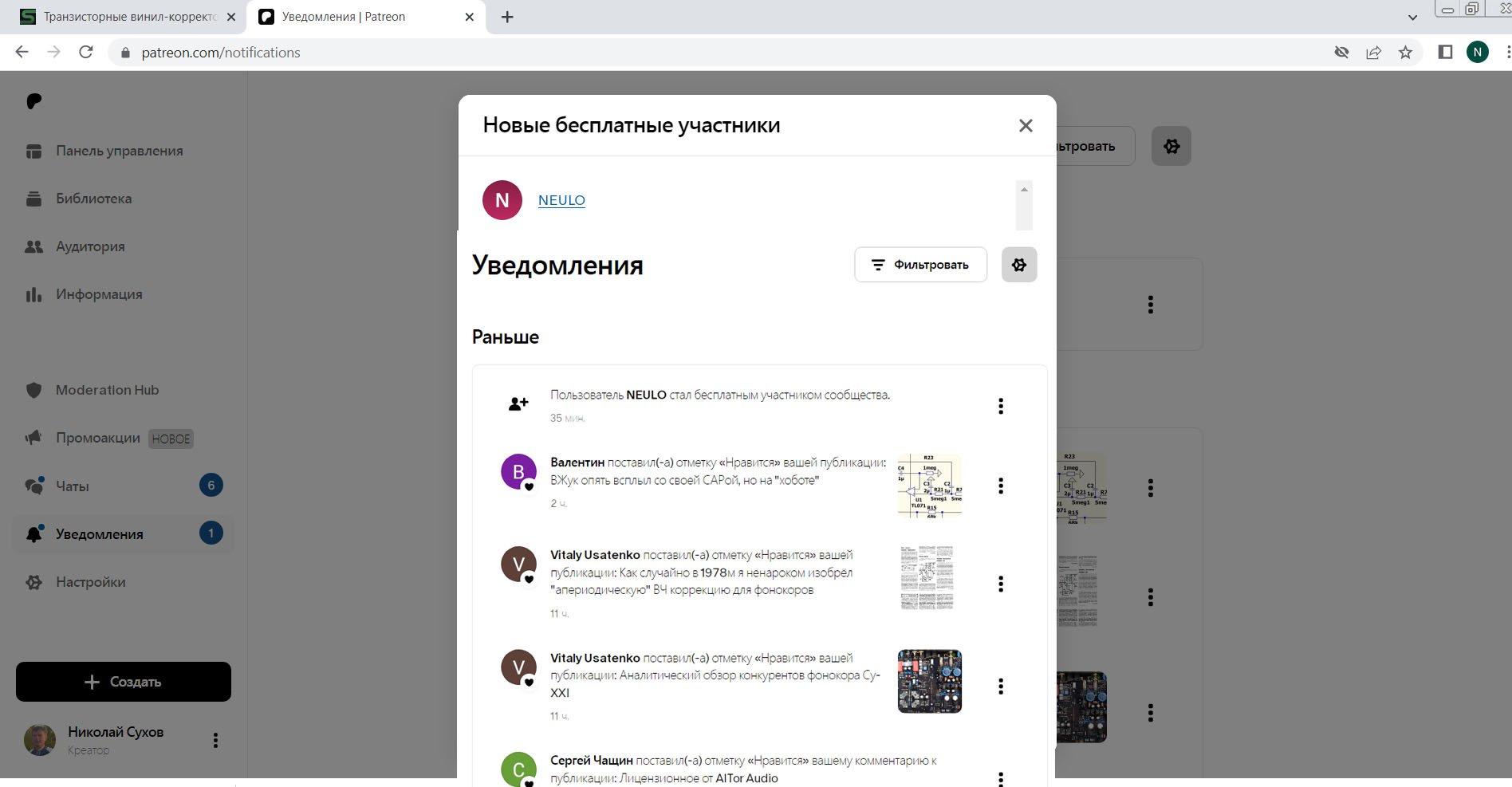Click the crossed-out eye icon in address bar
Viewport: 1512px width, 787px height.
pos(1341,53)
